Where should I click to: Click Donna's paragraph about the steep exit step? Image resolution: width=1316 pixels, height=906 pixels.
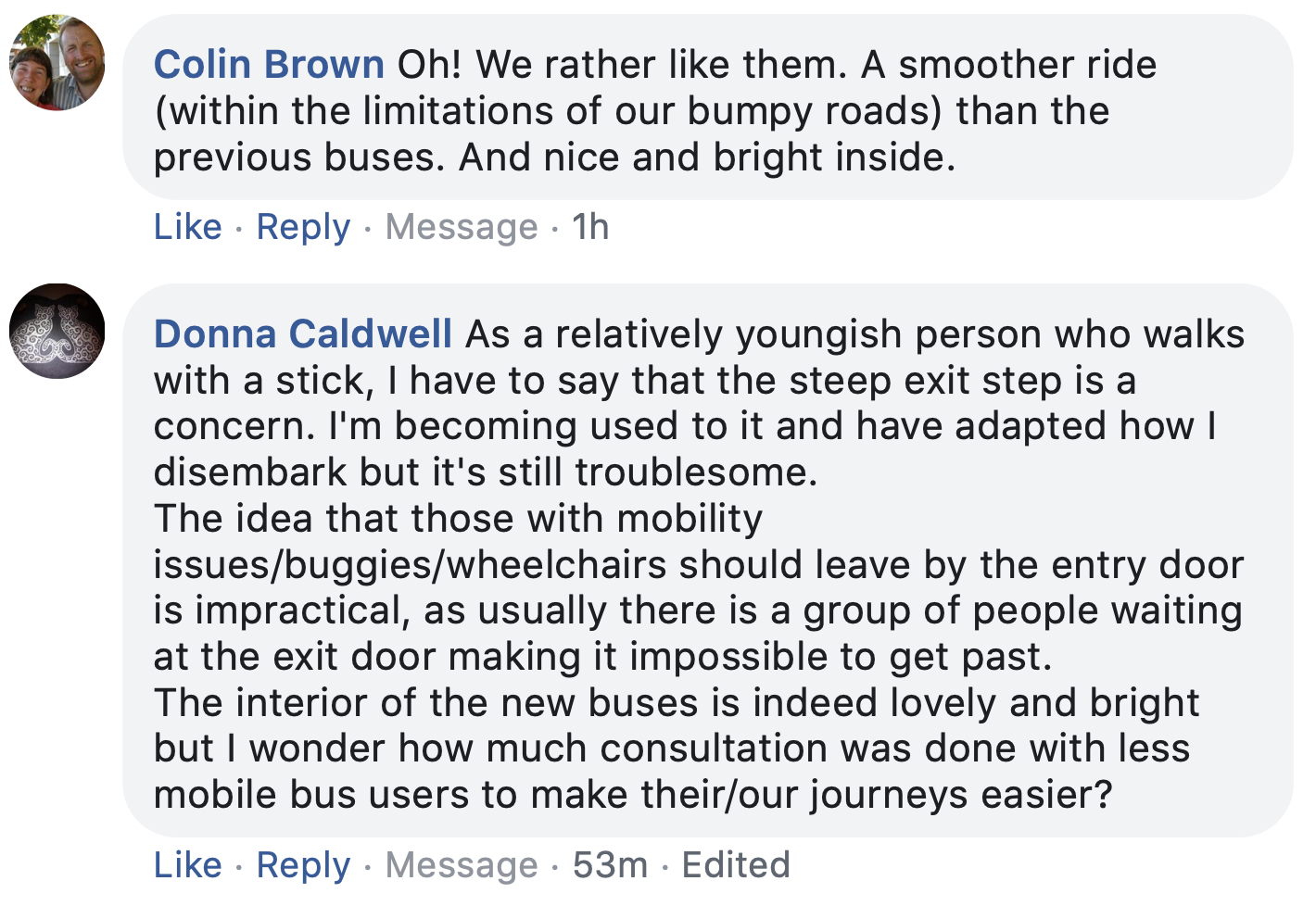pyautogui.click(x=700, y=403)
